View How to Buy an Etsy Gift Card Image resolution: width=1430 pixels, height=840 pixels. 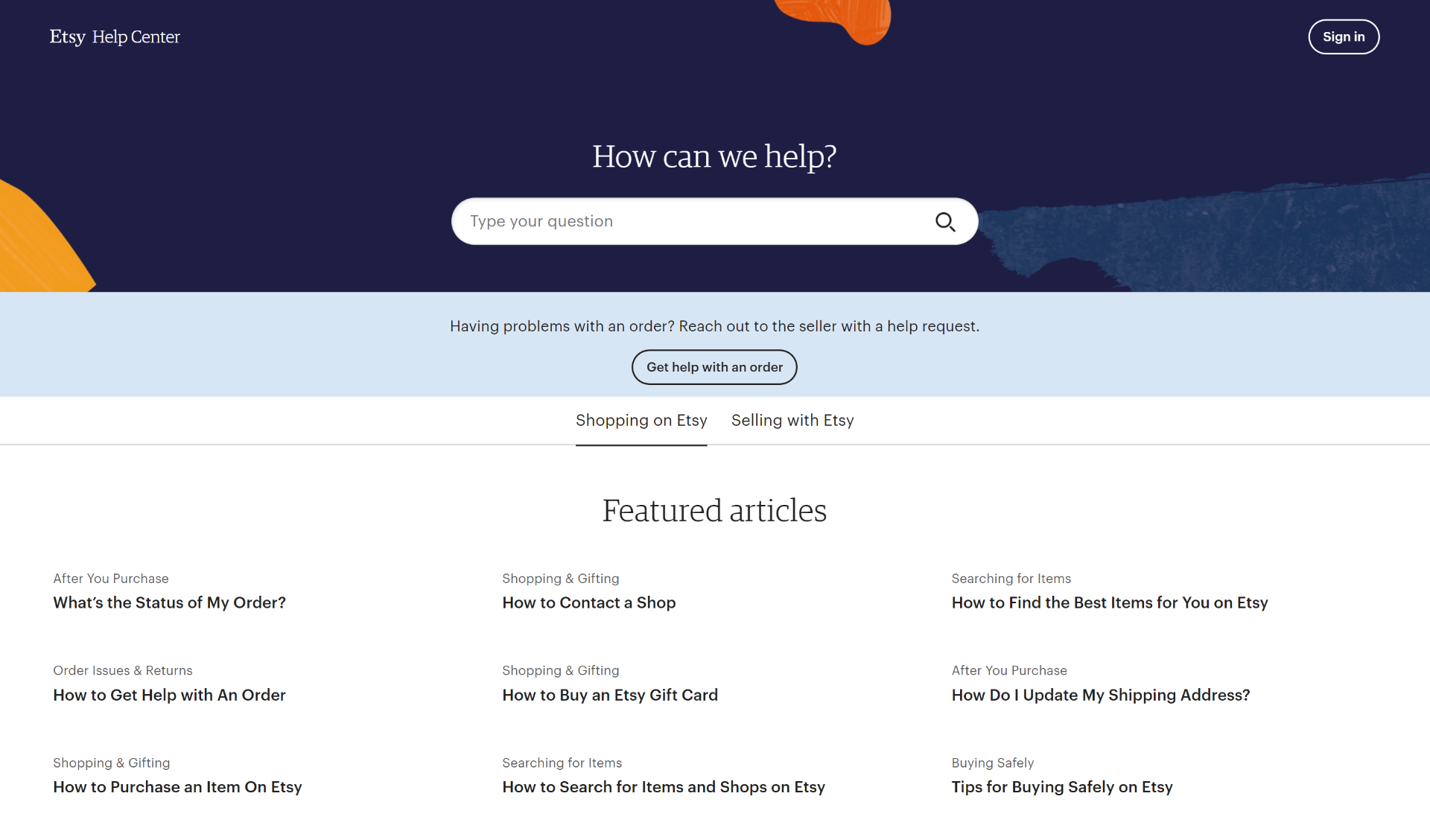[610, 695]
